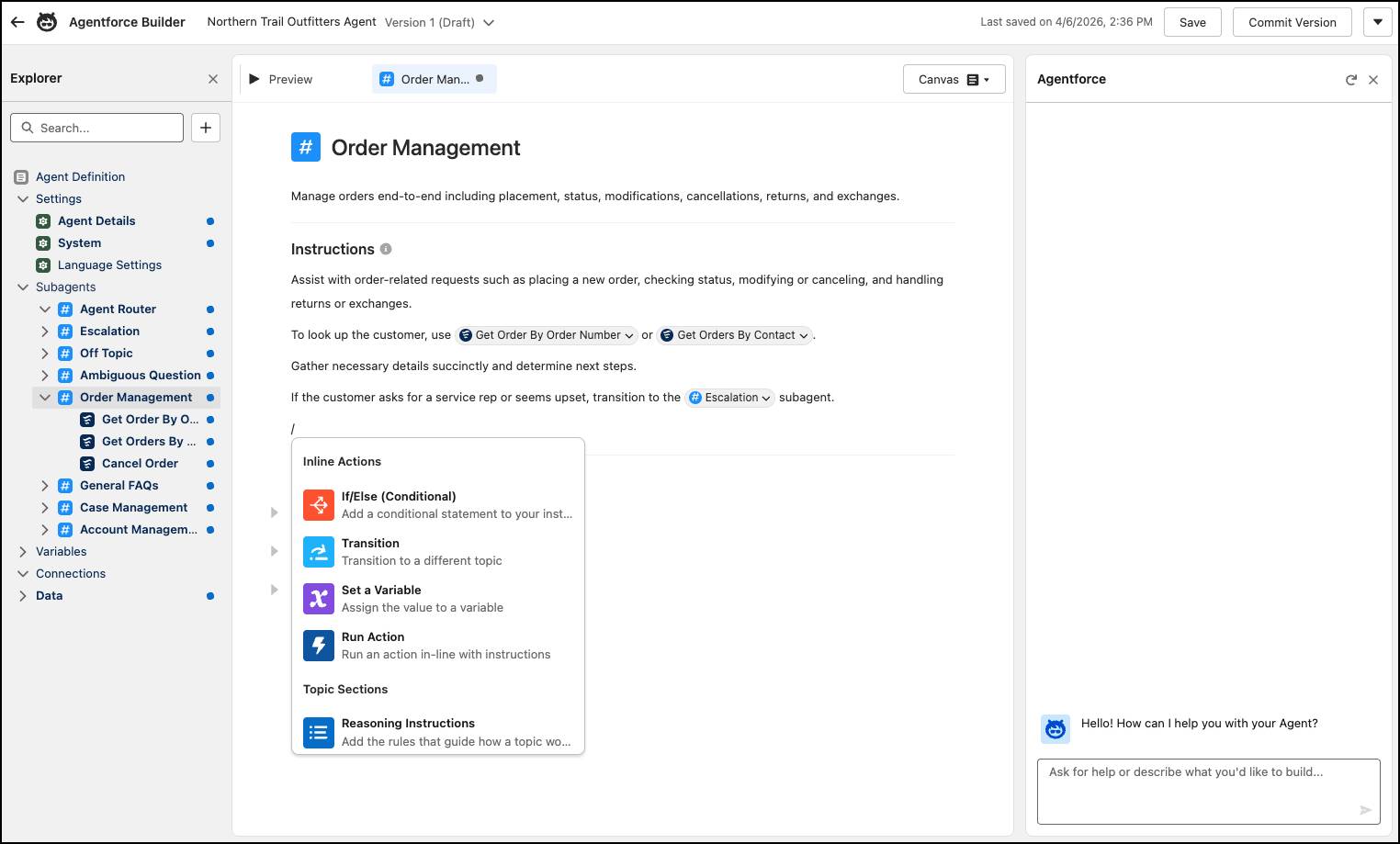Switch to the Order Man... tab
The image size is (1400, 844).
point(434,79)
